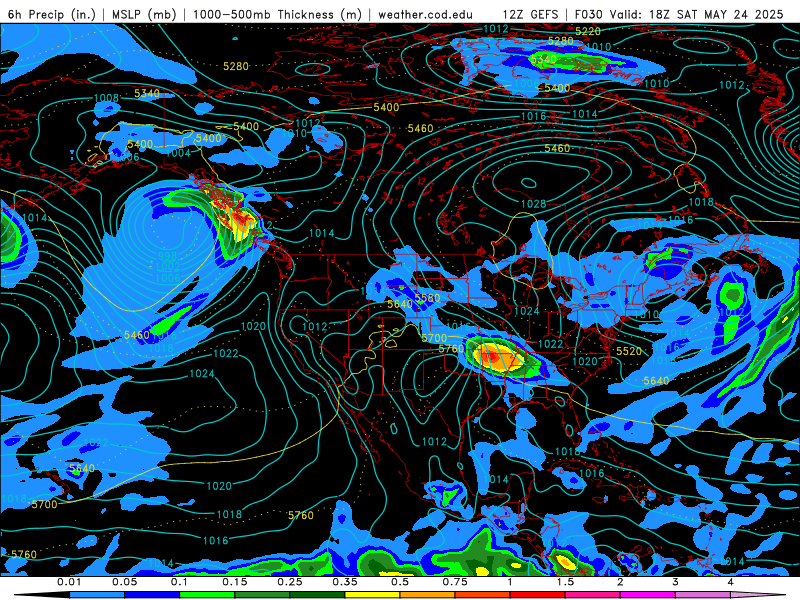800x600 pixels.
Task: Click the 1.5 legend value
Action: [x=565, y=582]
